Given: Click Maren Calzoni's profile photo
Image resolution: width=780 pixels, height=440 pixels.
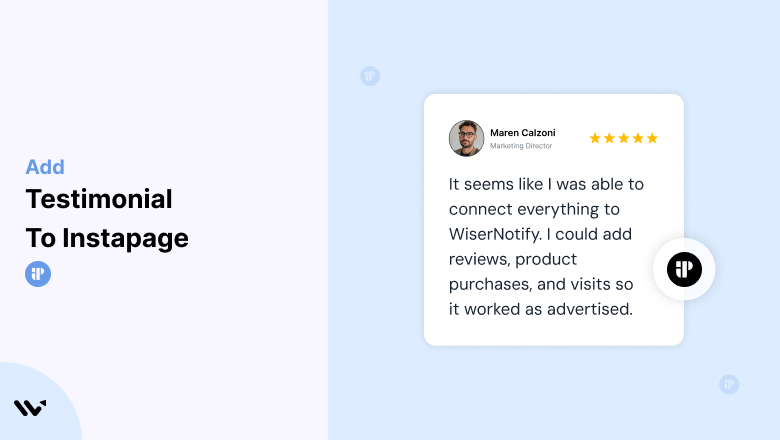Looking at the screenshot, I should point(466,138).
